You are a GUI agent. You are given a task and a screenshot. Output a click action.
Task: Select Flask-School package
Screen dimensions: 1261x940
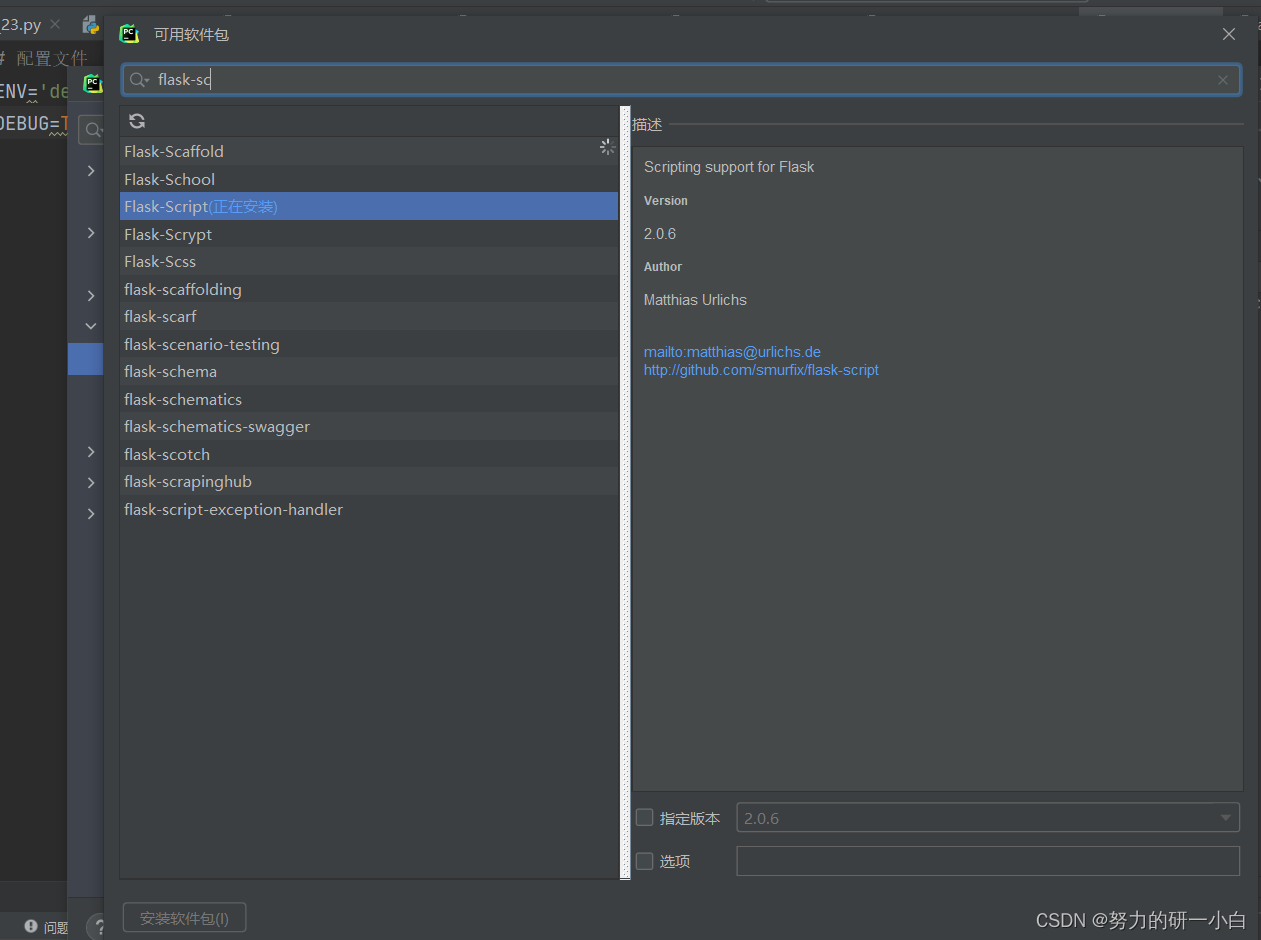369,179
